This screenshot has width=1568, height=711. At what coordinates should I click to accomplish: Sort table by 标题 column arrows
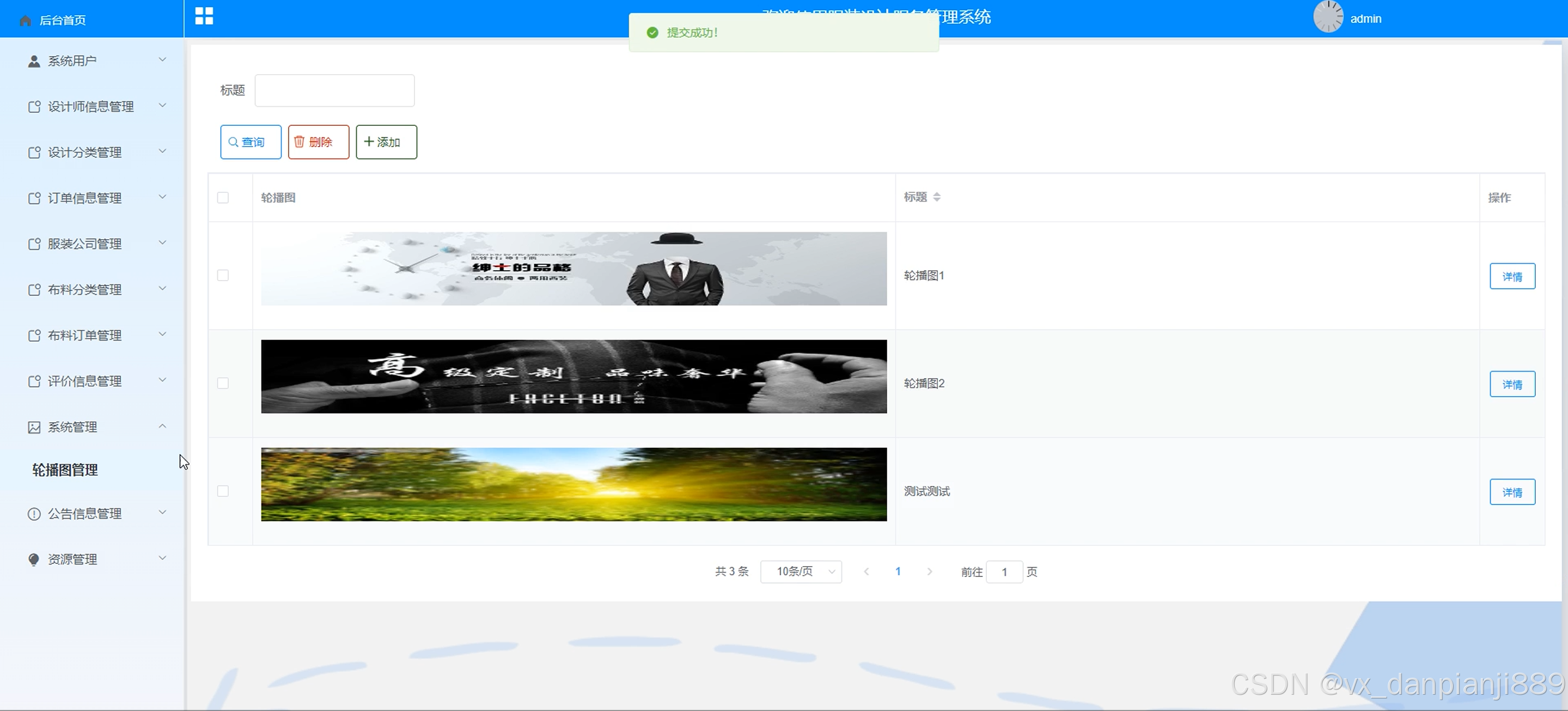[937, 197]
